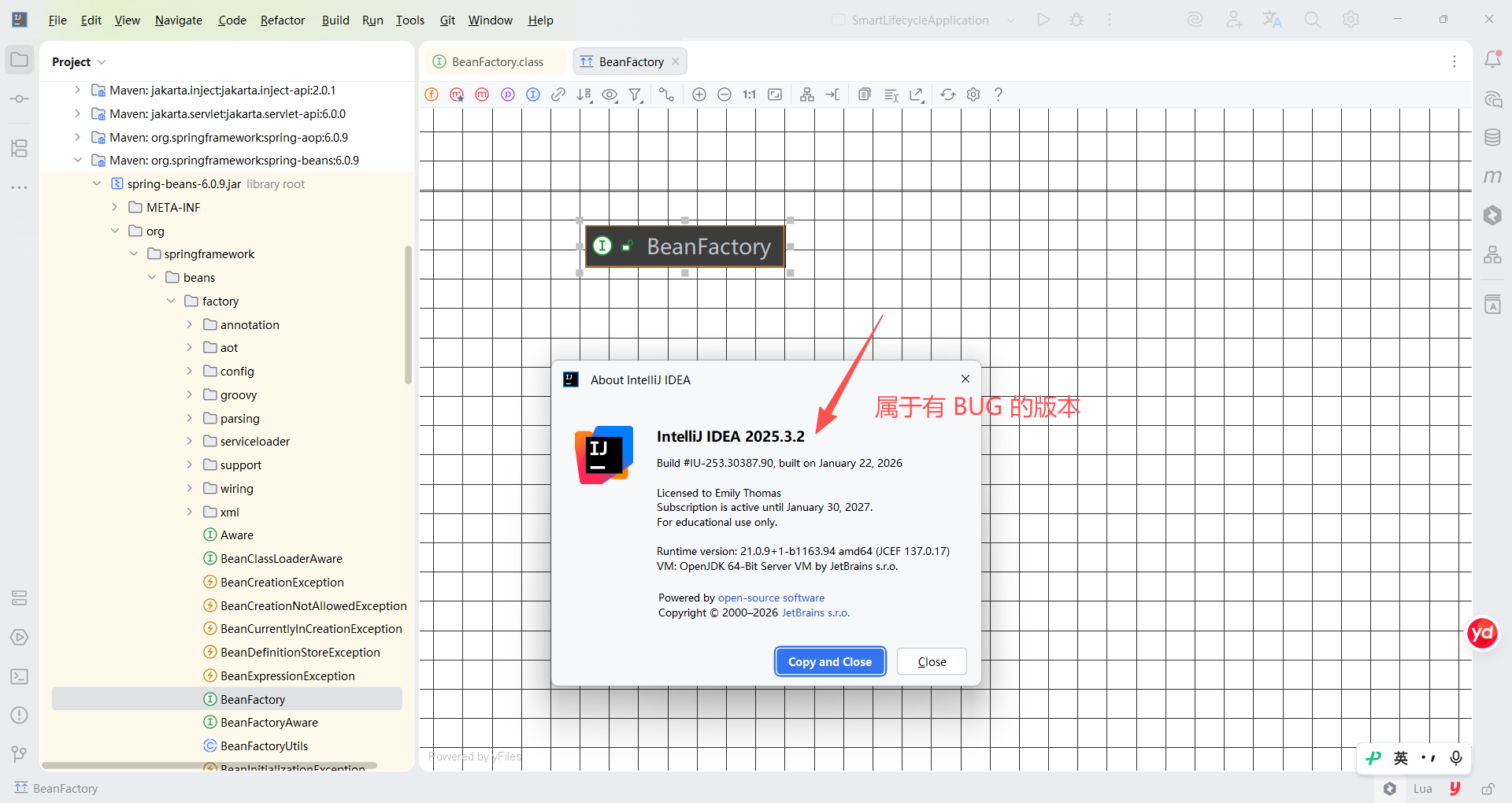Image resolution: width=1512 pixels, height=803 pixels.
Task: Click the route edges icon
Action: (832, 94)
